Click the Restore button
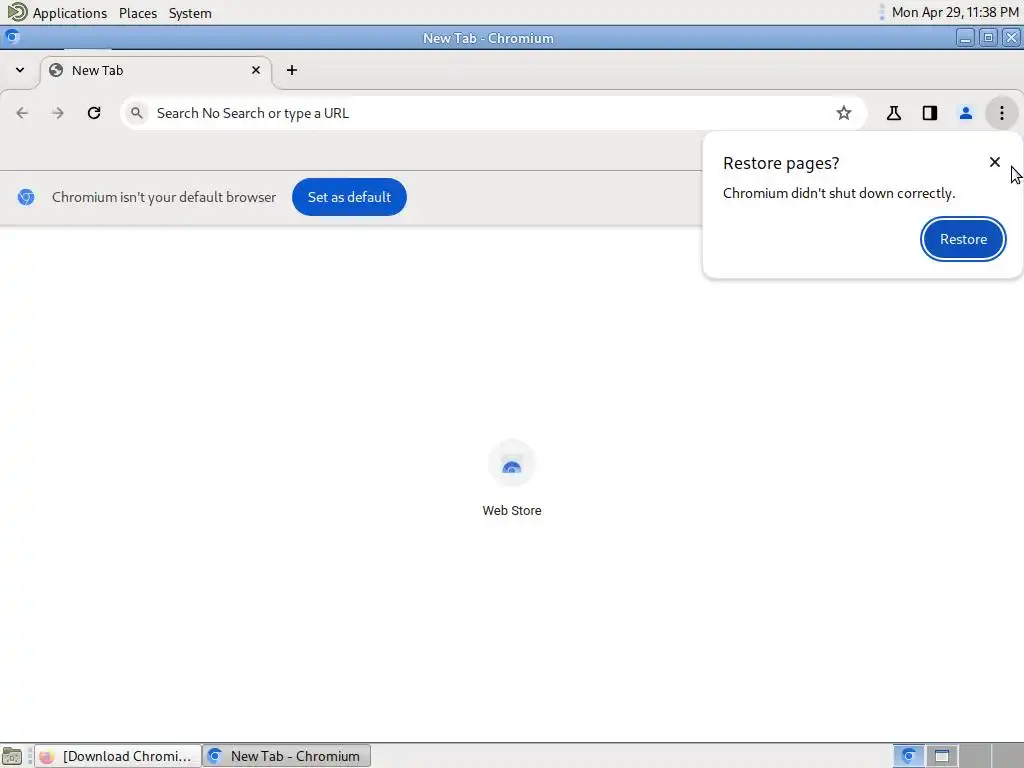The width and height of the screenshot is (1024, 768). tap(963, 239)
